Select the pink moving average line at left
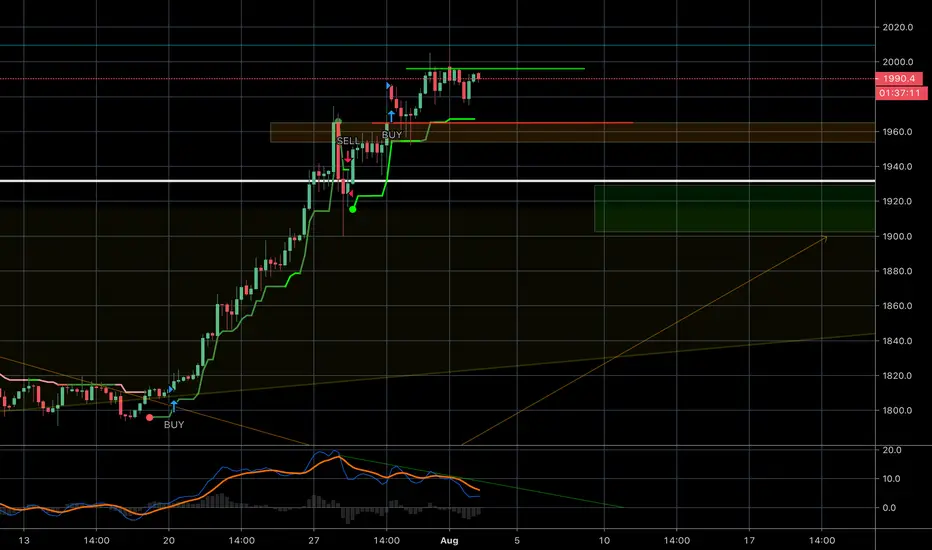Image resolution: width=932 pixels, height=550 pixels. [x=71, y=385]
